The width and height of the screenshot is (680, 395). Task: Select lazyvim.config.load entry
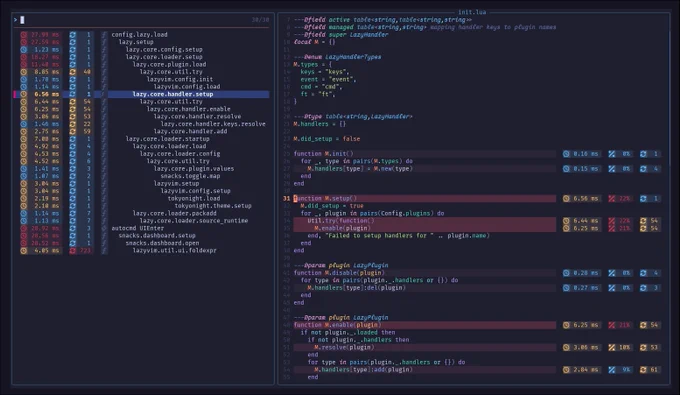tap(186, 87)
